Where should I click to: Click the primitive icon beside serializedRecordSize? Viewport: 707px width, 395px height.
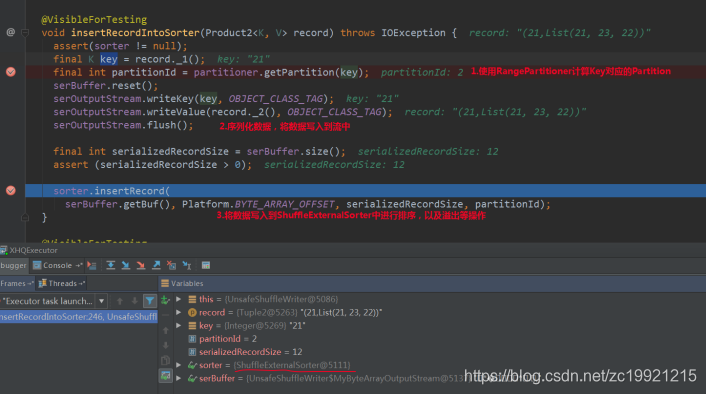pos(192,352)
